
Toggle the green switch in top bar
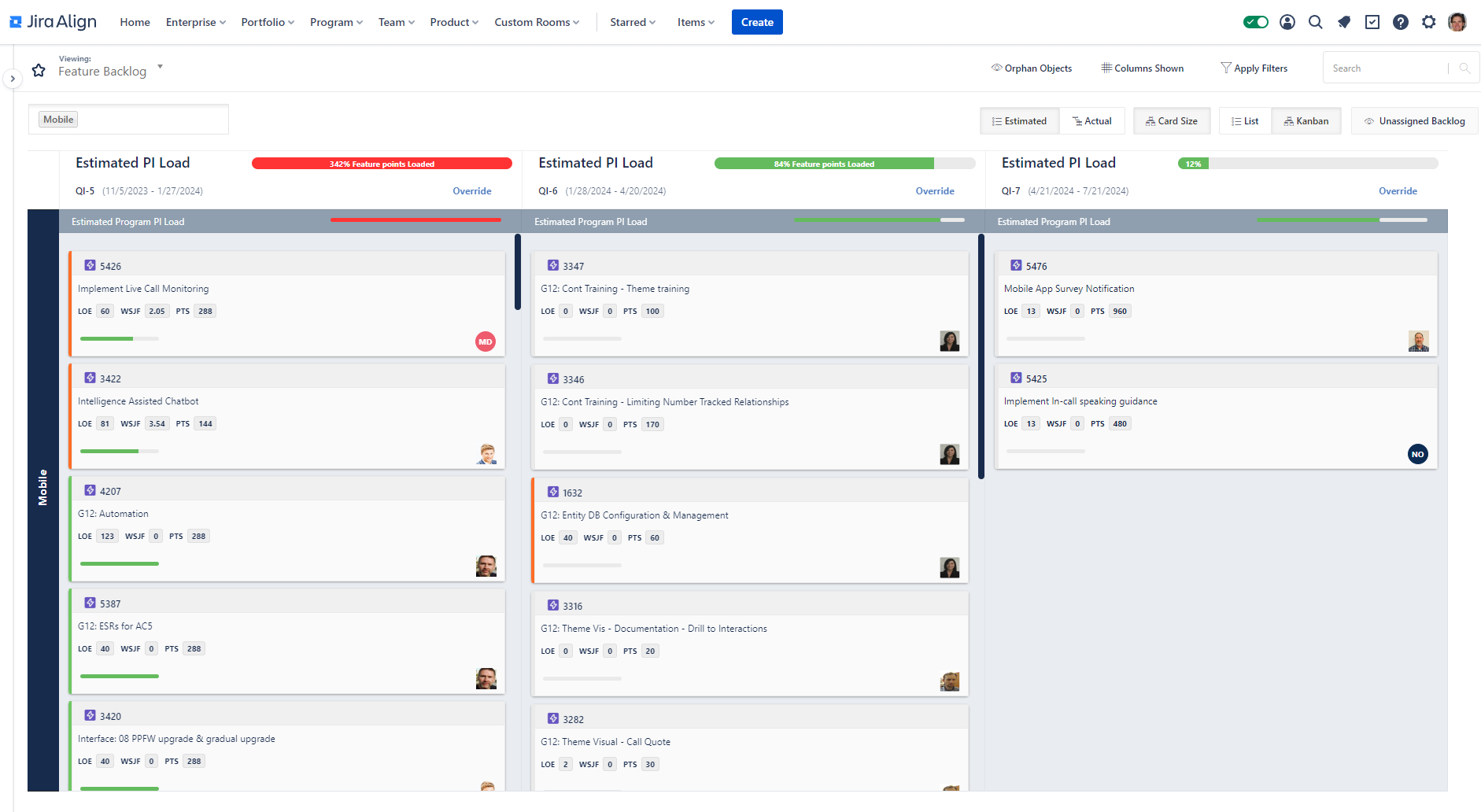1256,22
